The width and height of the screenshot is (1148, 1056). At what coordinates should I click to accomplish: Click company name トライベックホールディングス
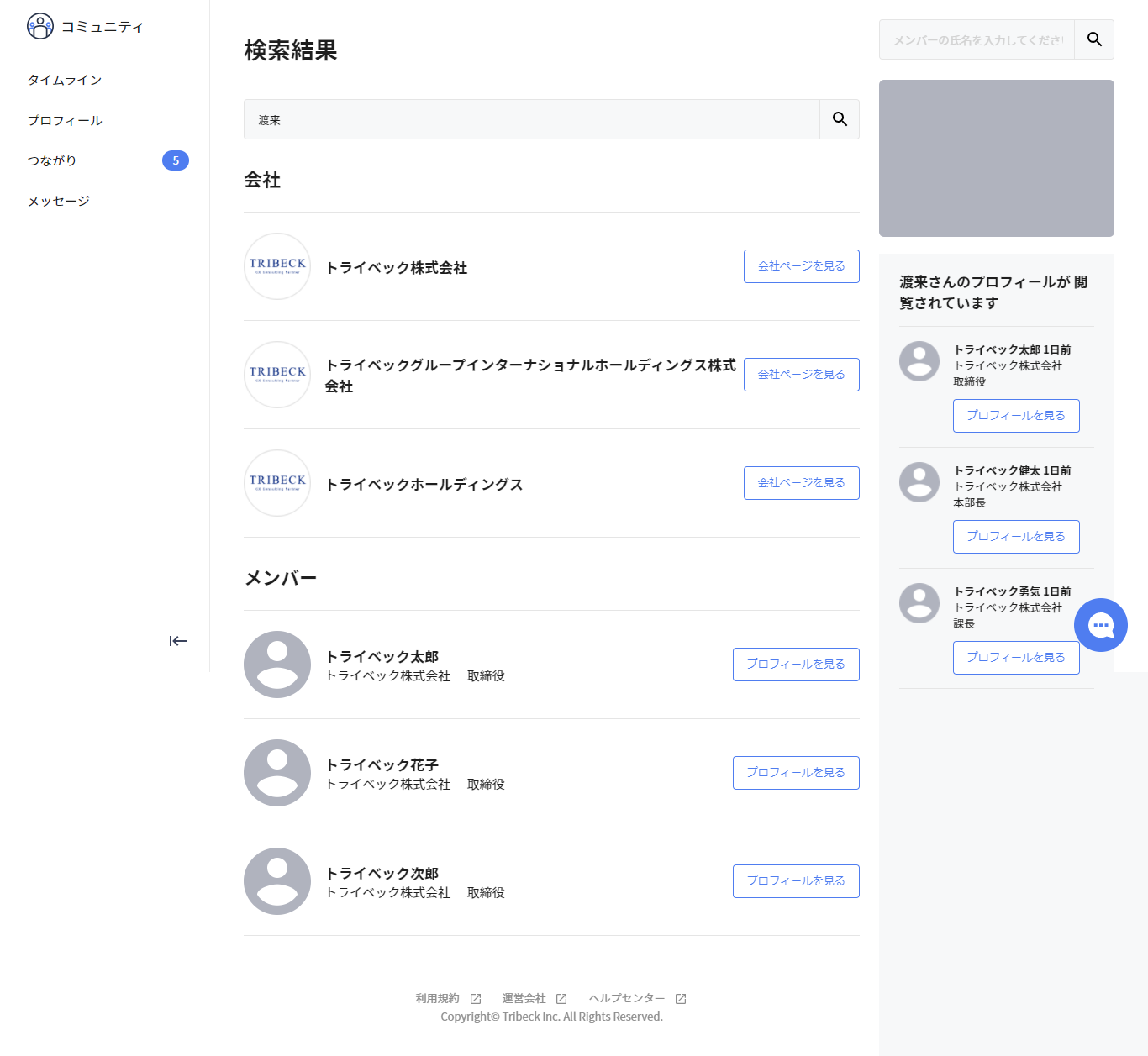(x=424, y=485)
